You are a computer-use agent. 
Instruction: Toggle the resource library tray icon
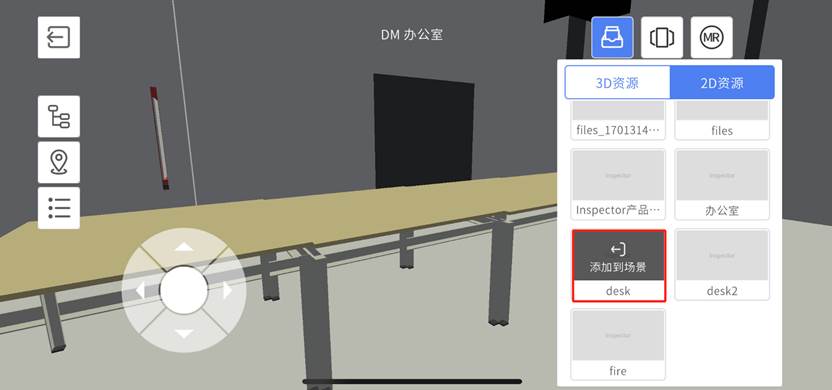[x=612, y=37]
